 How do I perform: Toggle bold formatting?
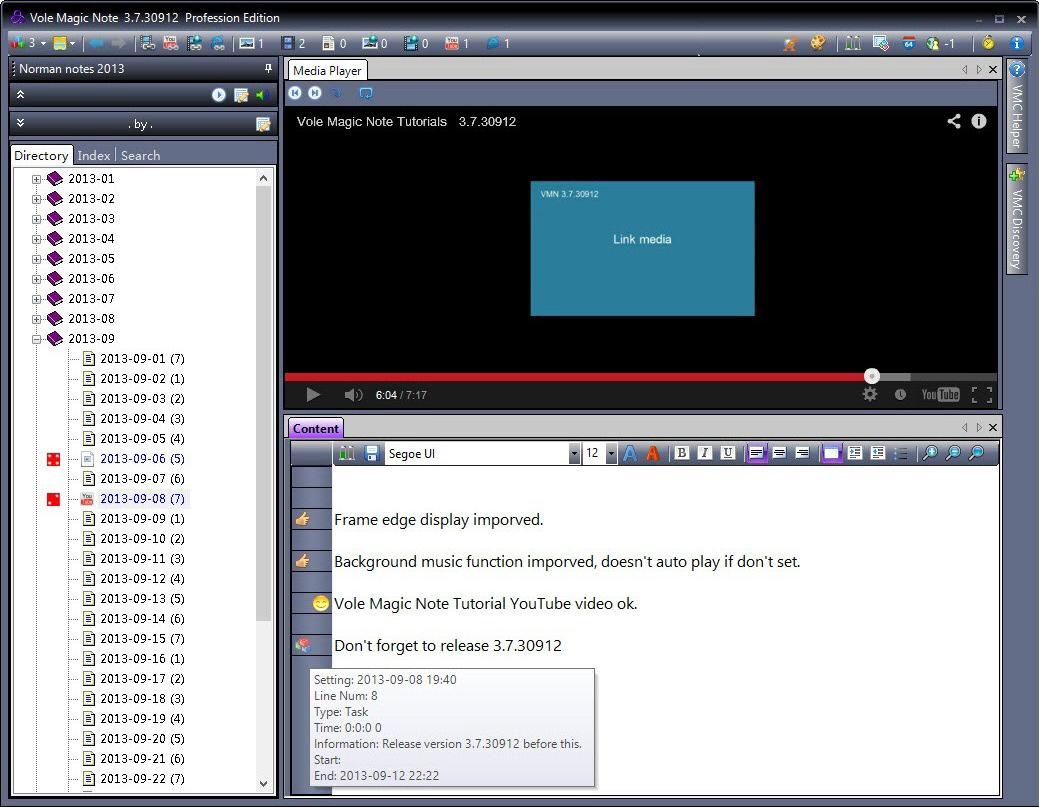point(682,453)
